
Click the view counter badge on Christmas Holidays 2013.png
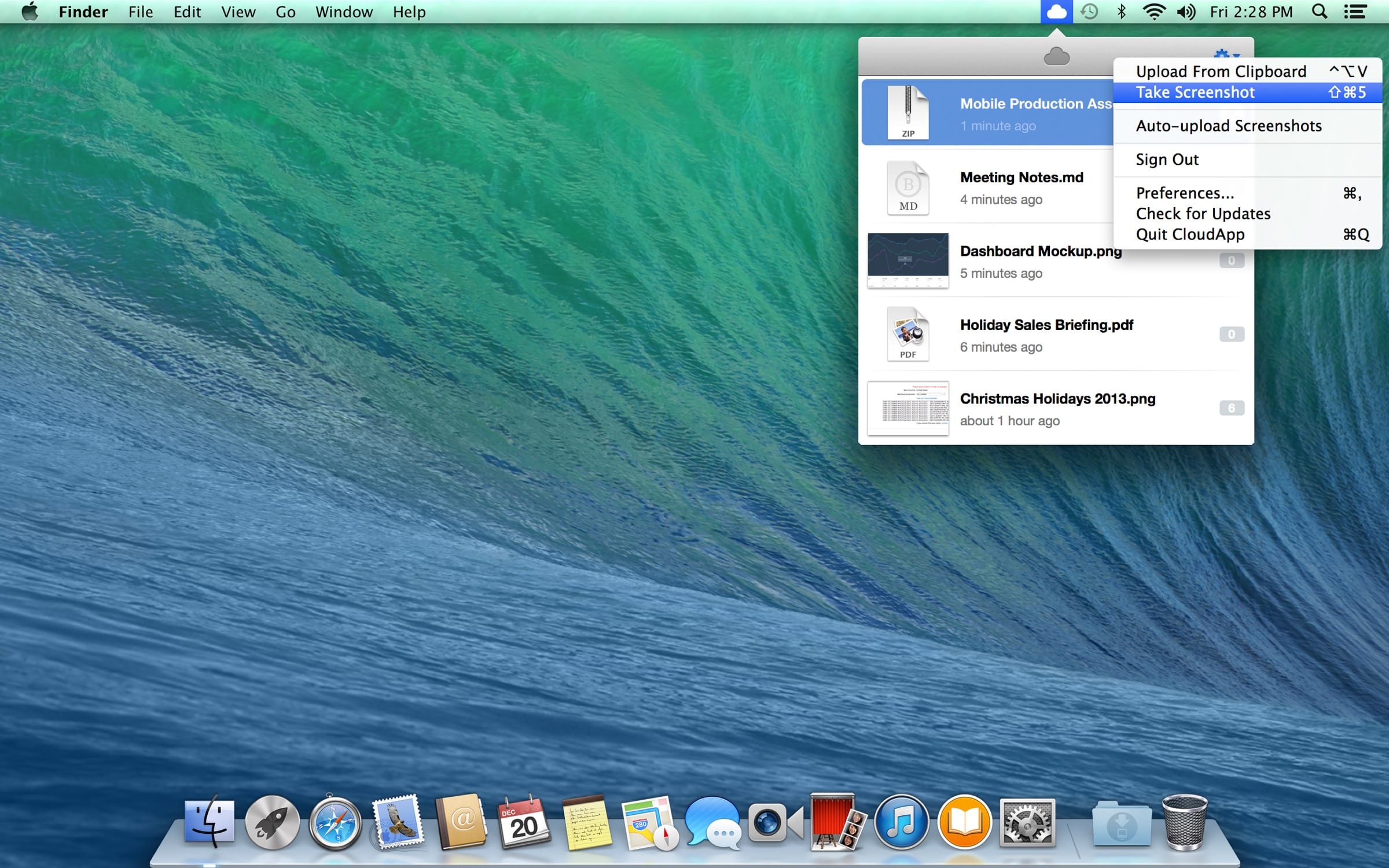(x=1232, y=408)
